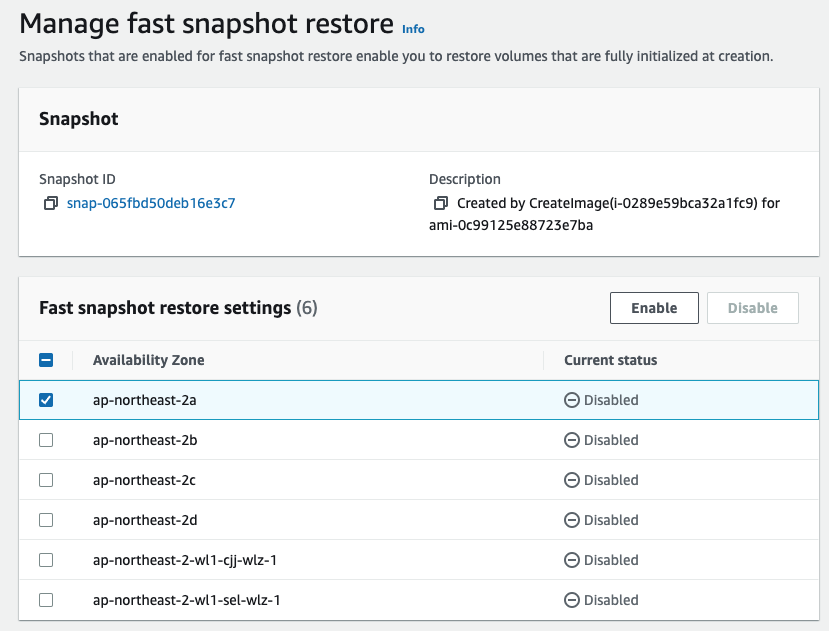The width and height of the screenshot is (829, 631).
Task: Click the greyed-out Disable button
Action: pyautogui.click(x=753, y=308)
